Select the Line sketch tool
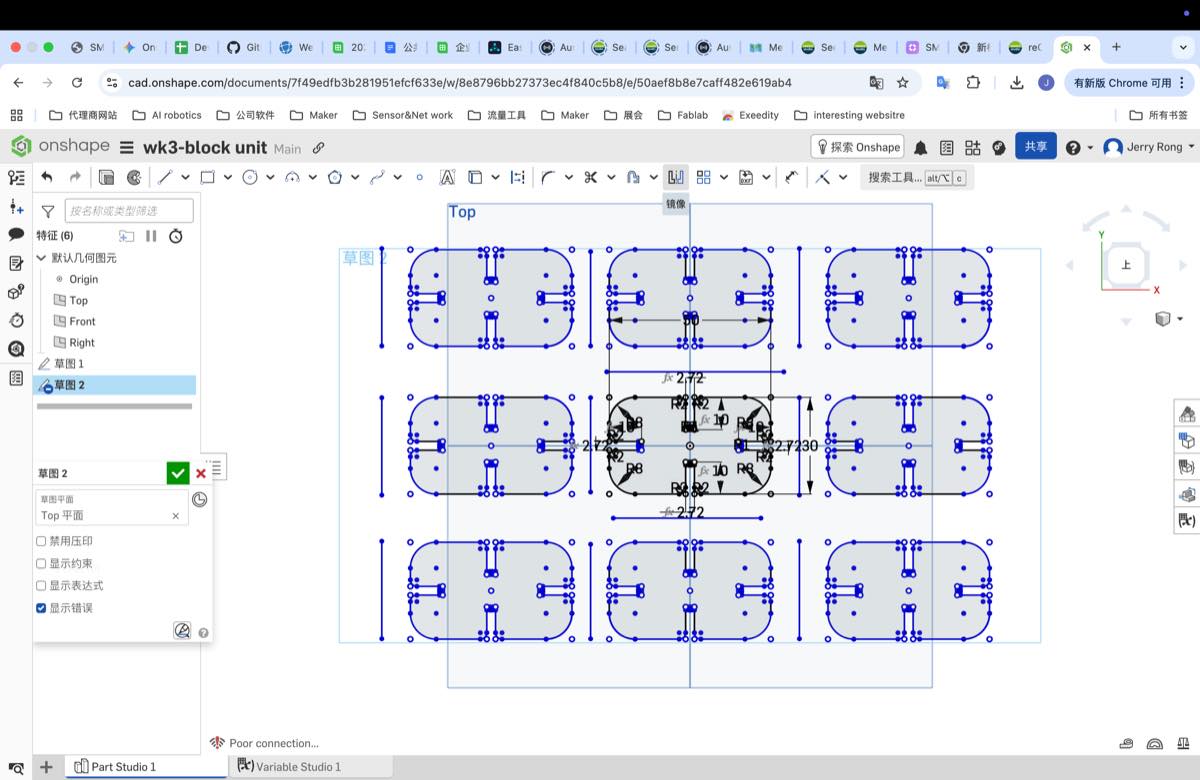Image resolution: width=1200 pixels, height=780 pixels. coord(165,177)
